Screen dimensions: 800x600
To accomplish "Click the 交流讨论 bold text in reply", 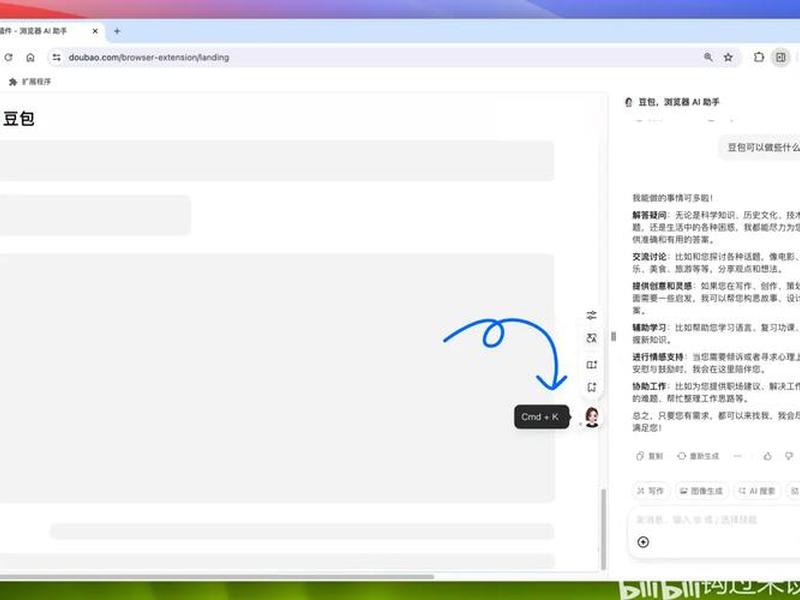I will 649,257.
